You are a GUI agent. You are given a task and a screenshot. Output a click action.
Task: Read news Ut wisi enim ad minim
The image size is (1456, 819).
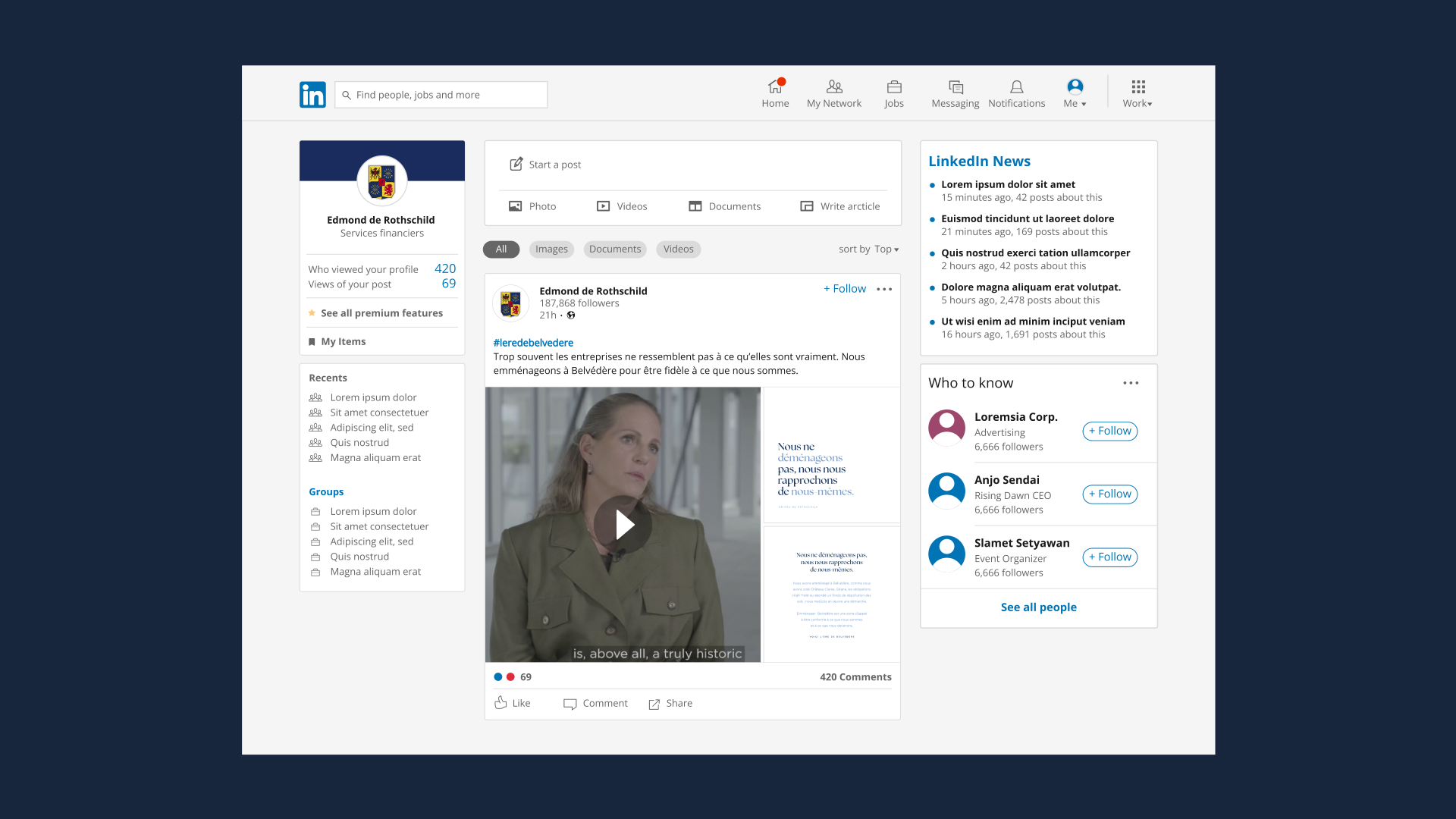pyautogui.click(x=1033, y=321)
